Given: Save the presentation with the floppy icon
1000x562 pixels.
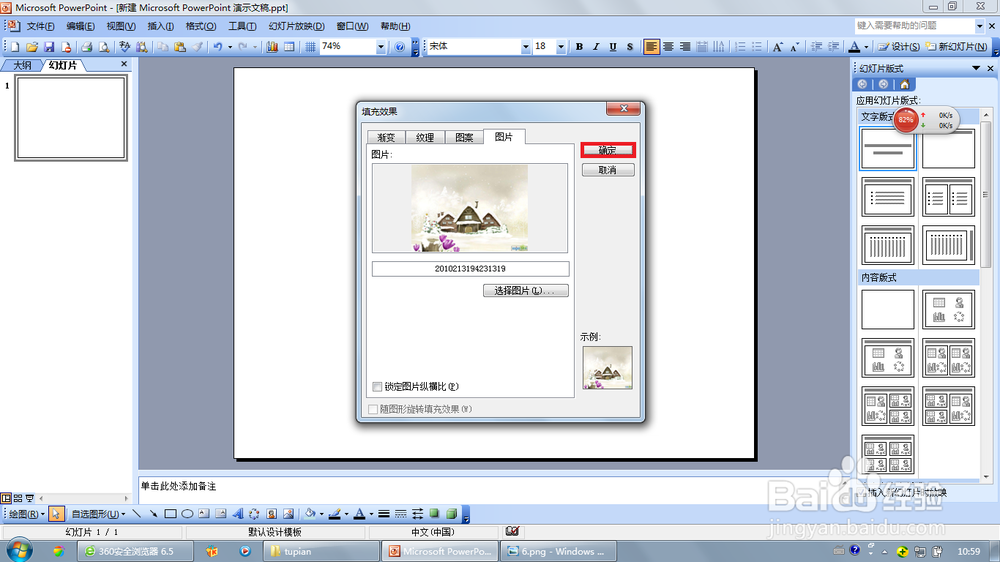Looking at the screenshot, I should (x=49, y=47).
